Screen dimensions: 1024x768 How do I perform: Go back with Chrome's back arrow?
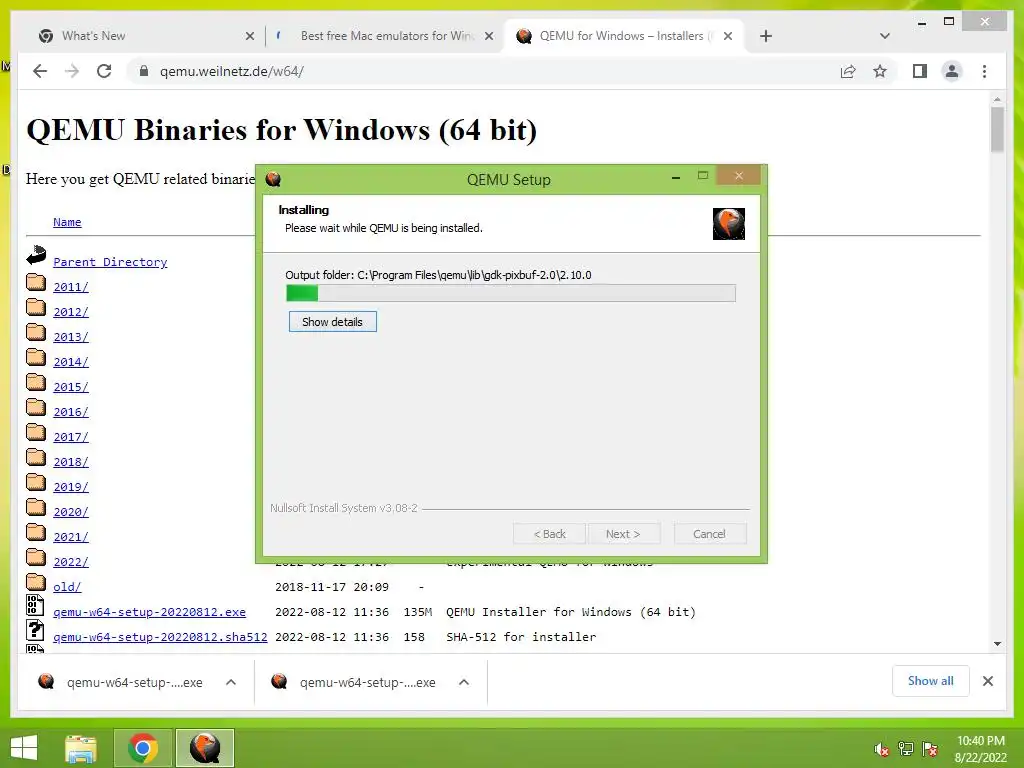[40, 71]
